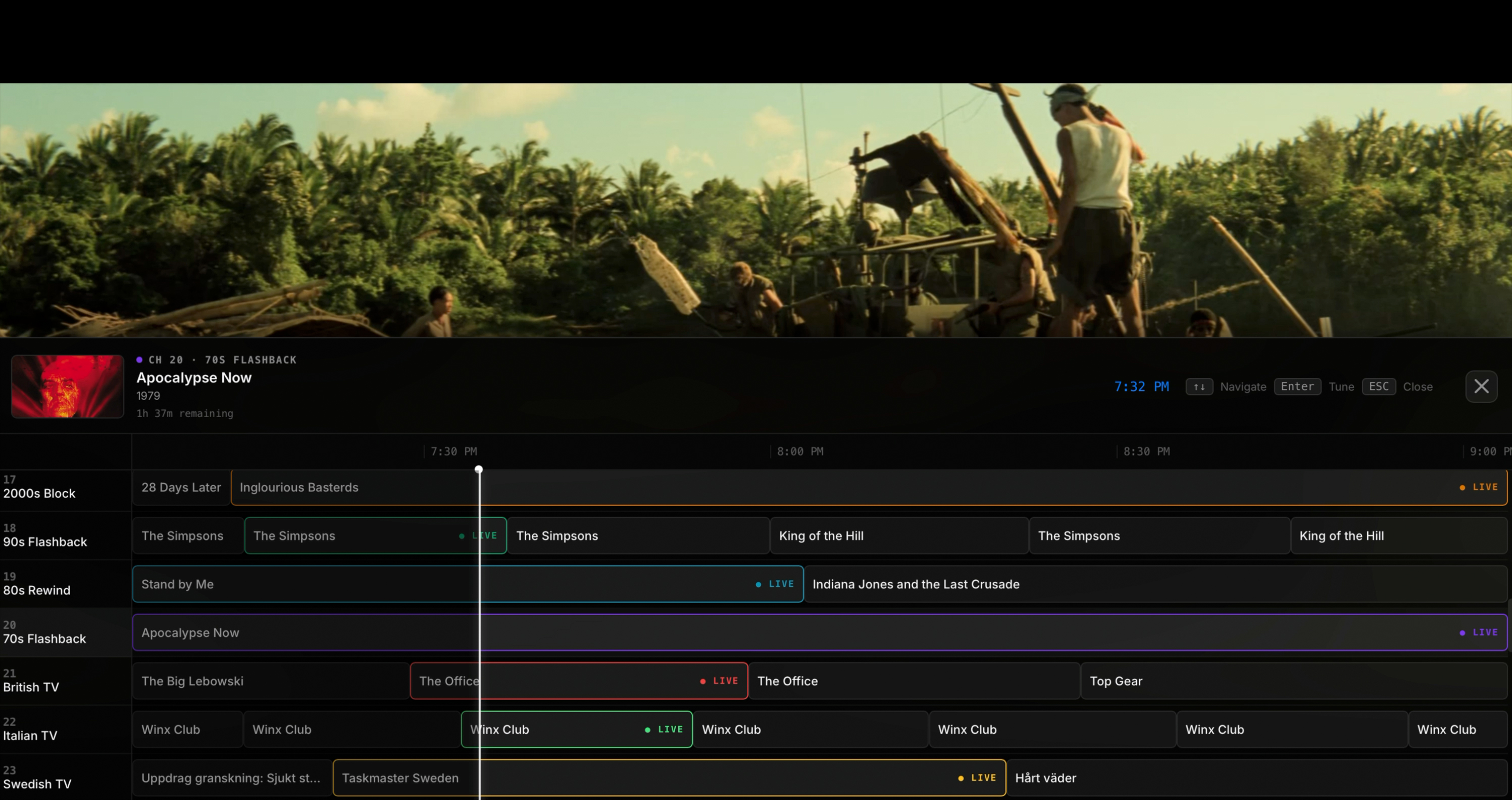Screen dimensions: 1512x800
Task: Click the Apocalypse Now preview thumbnail
Action: (x=66, y=386)
